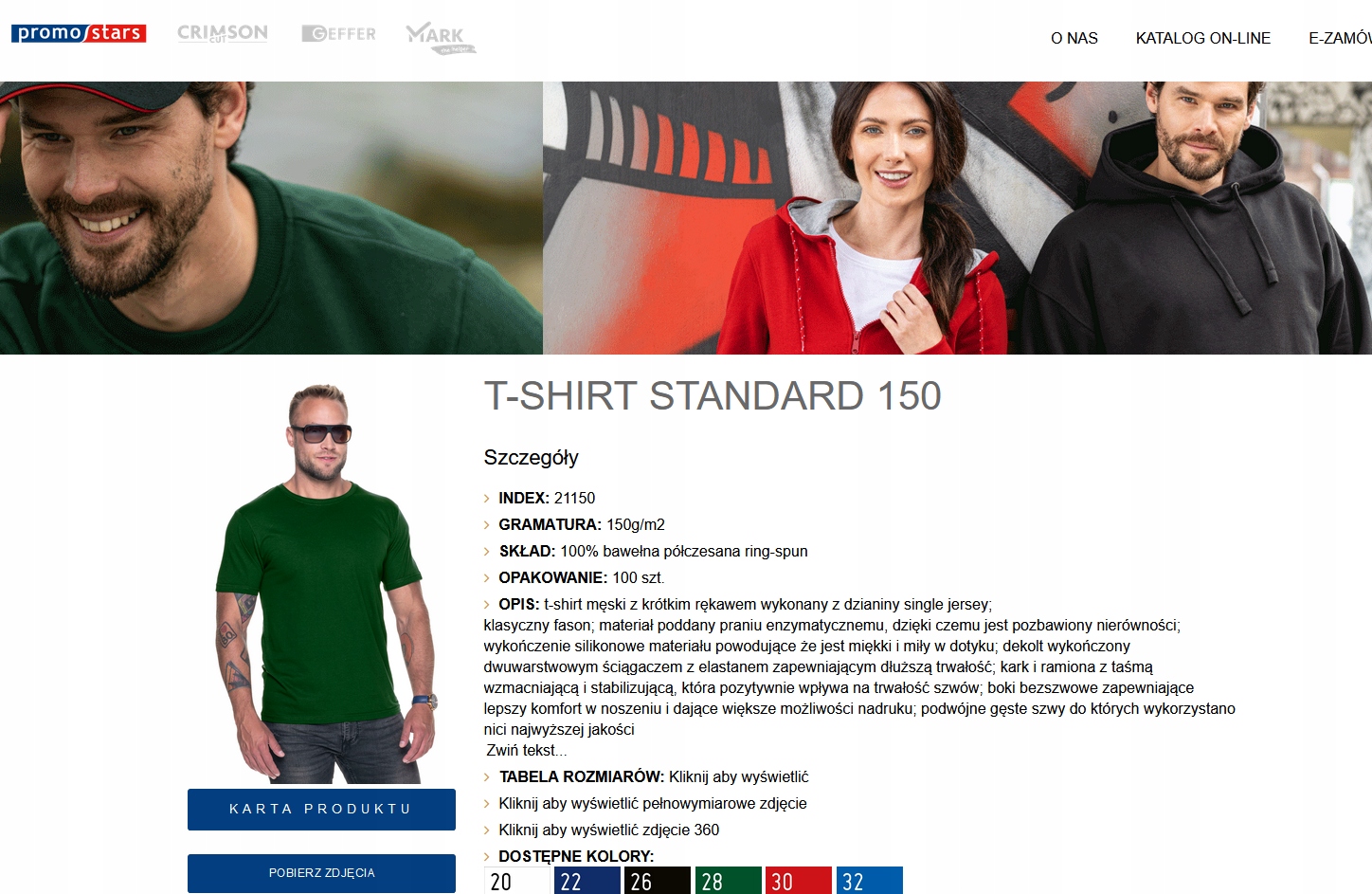Select white color swatch 20
Viewport: 1372px width, 894px height.
coord(517,881)
